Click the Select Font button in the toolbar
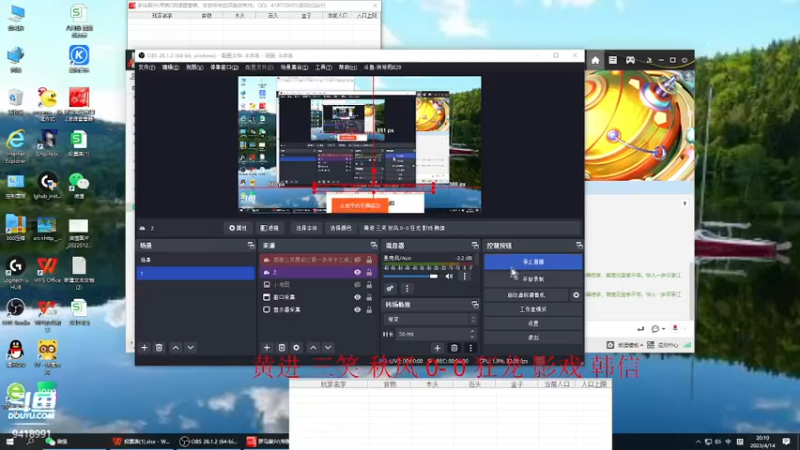The image size is (800, 450). [306, 228]
